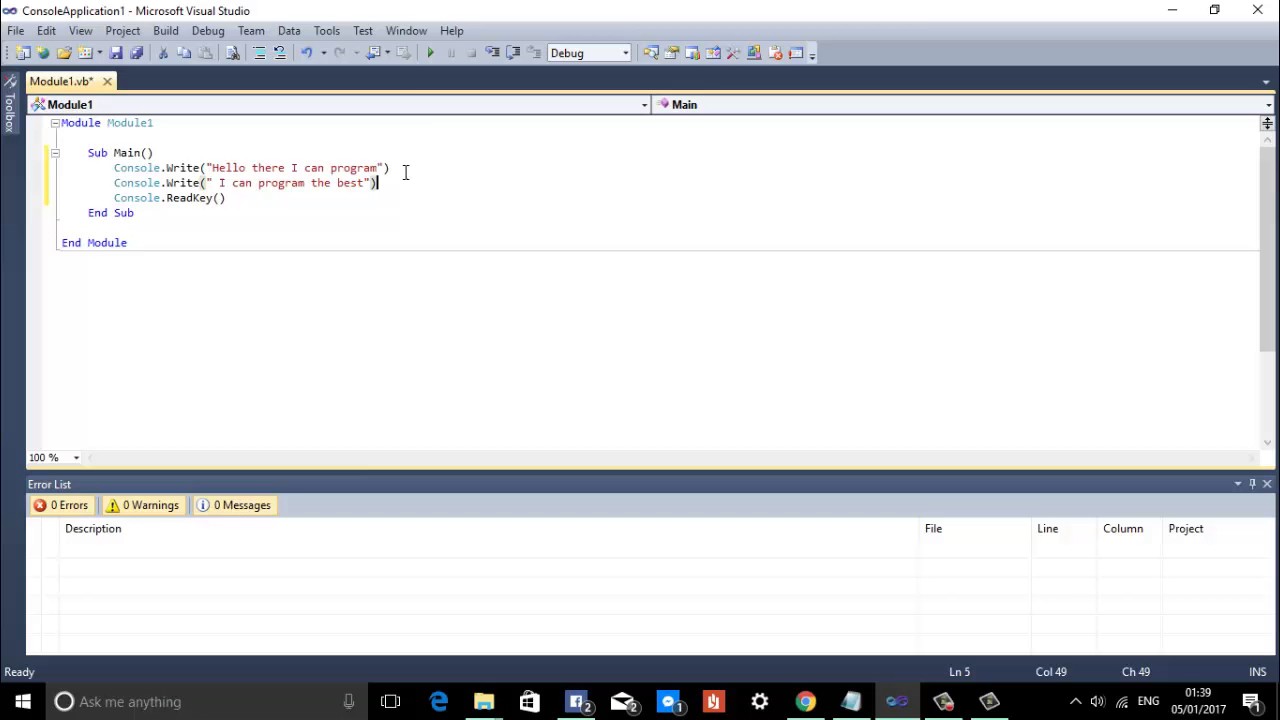Open the Toolbox hammer-and-wrench toolbar icon

pyautogui.click(x=733, y=53)
